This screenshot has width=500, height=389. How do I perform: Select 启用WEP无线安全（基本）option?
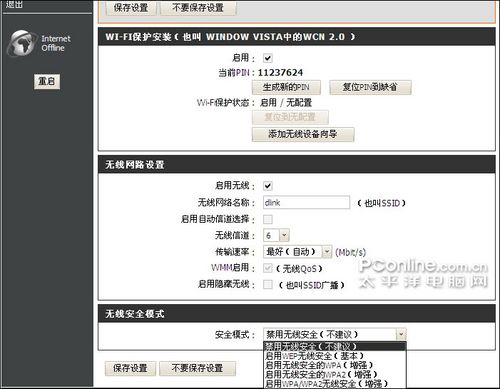coord(335,356)
